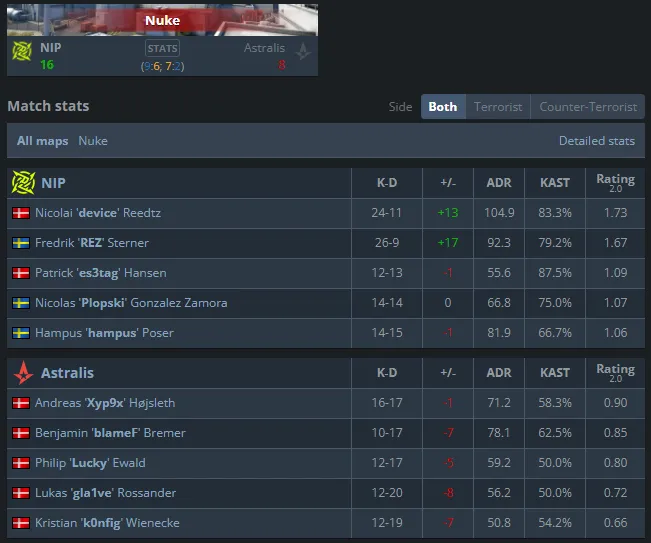The height and width of the screenshot is (543, 651).
Task: Switch side filter to Counter-Terrorist
Action: click(588, 107)
